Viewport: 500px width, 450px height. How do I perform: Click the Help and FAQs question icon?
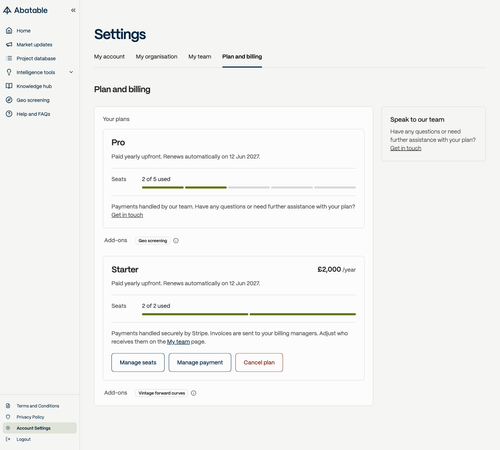9,114
